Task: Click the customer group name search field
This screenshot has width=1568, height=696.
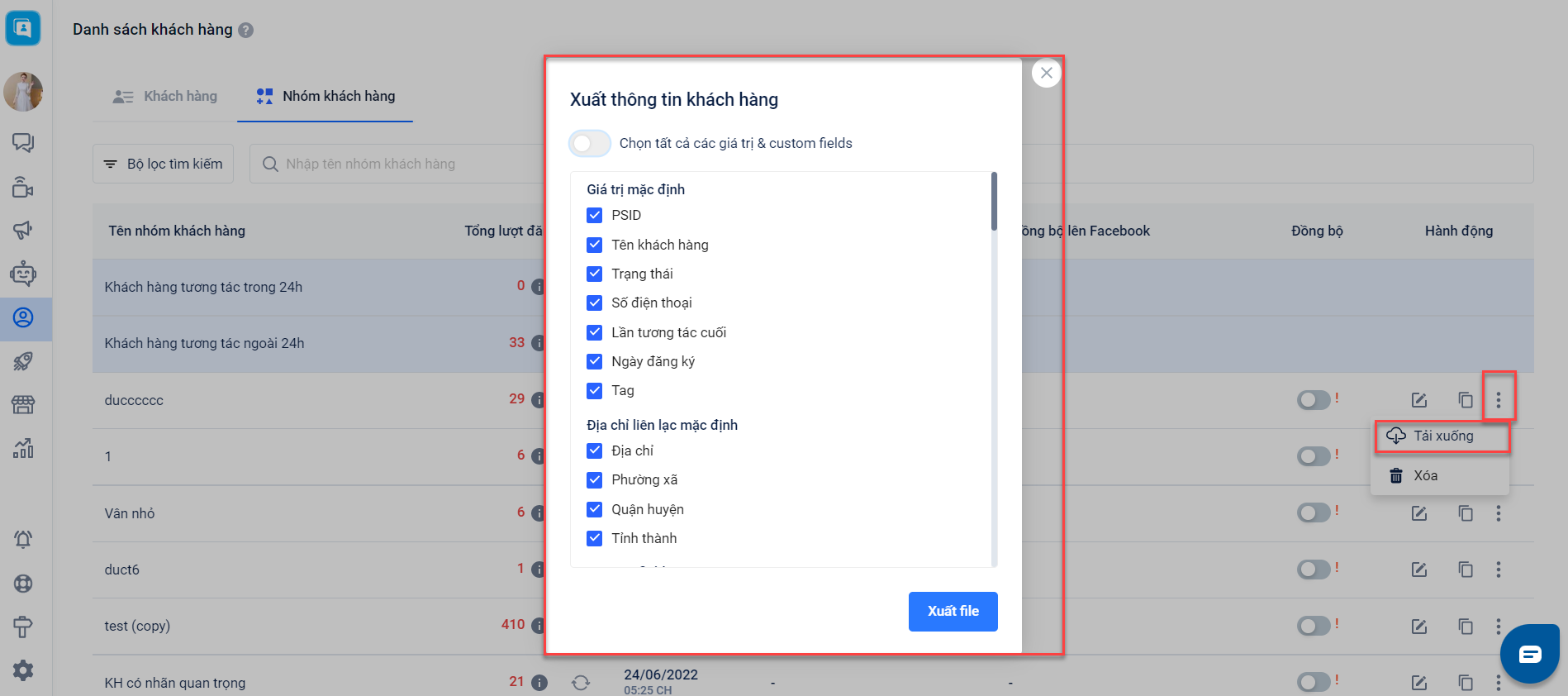Action: click(397, 164)
